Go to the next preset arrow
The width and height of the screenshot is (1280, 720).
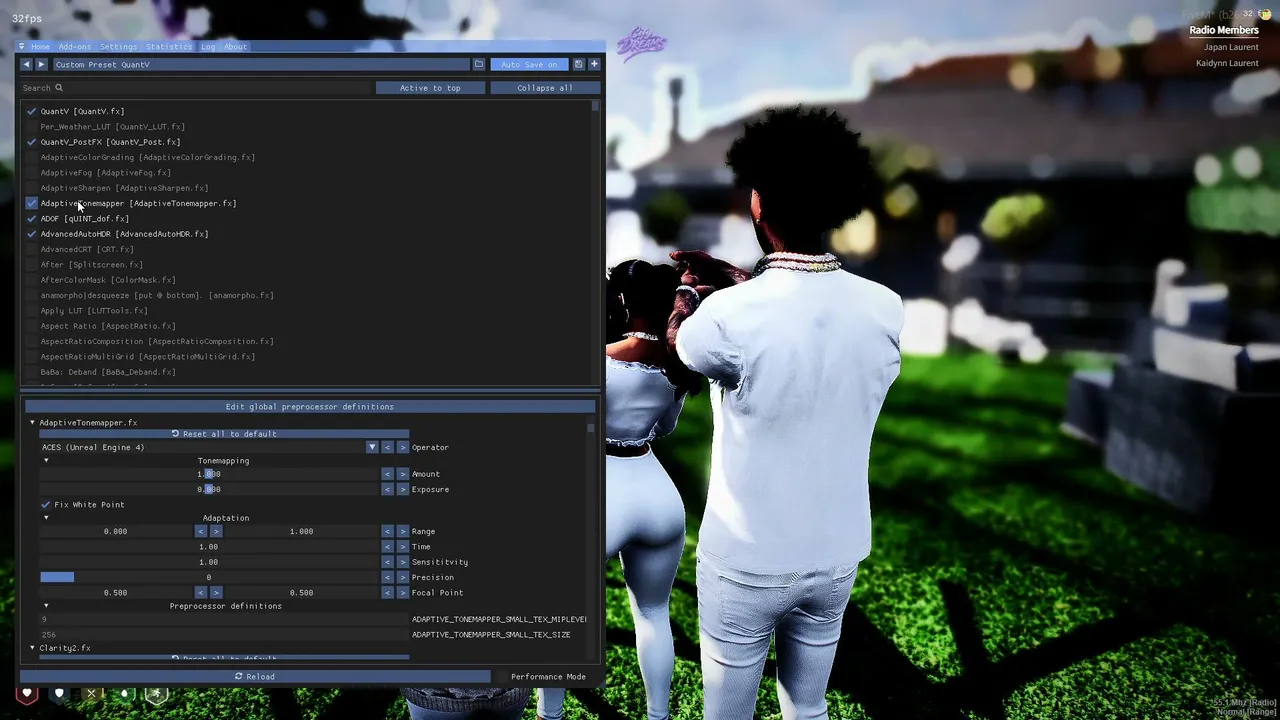pos(41,64)
